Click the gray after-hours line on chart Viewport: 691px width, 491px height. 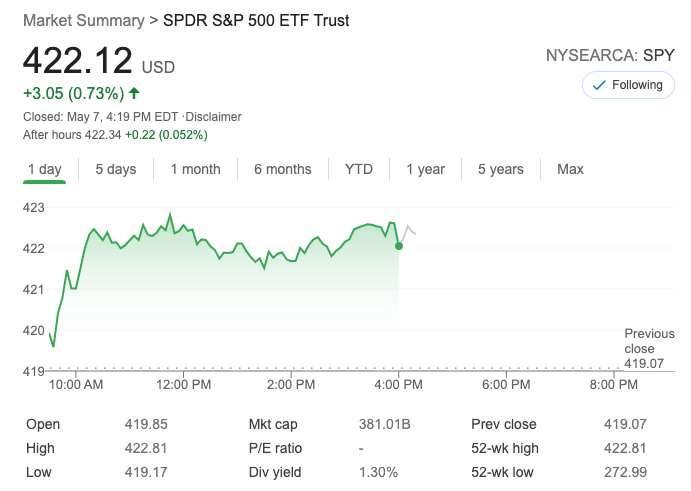pyautogui.click(x=409, y=231)
